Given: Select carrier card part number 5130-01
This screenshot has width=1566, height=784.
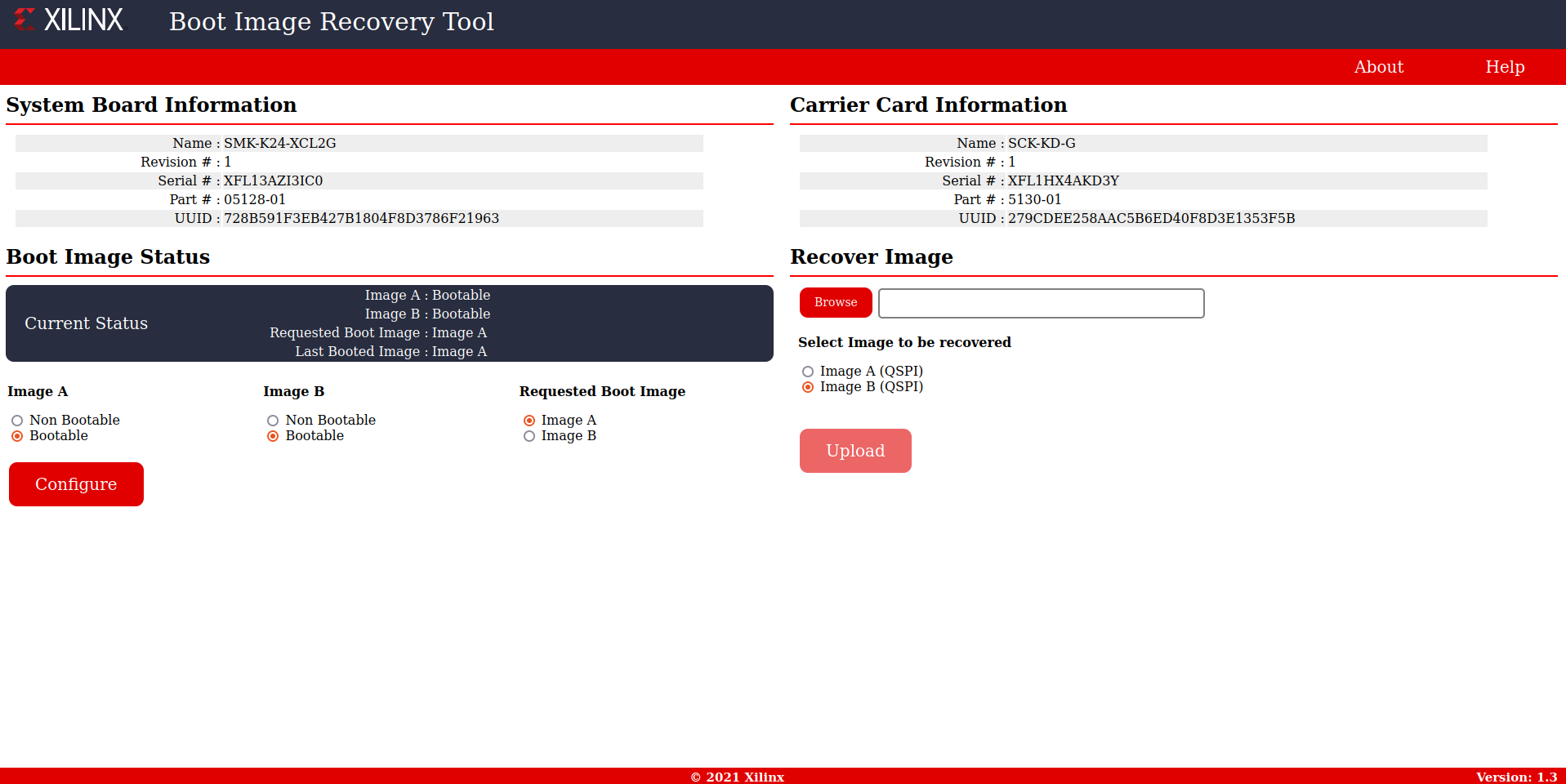Looking at the screenshot, I should tap(1034, 199).
